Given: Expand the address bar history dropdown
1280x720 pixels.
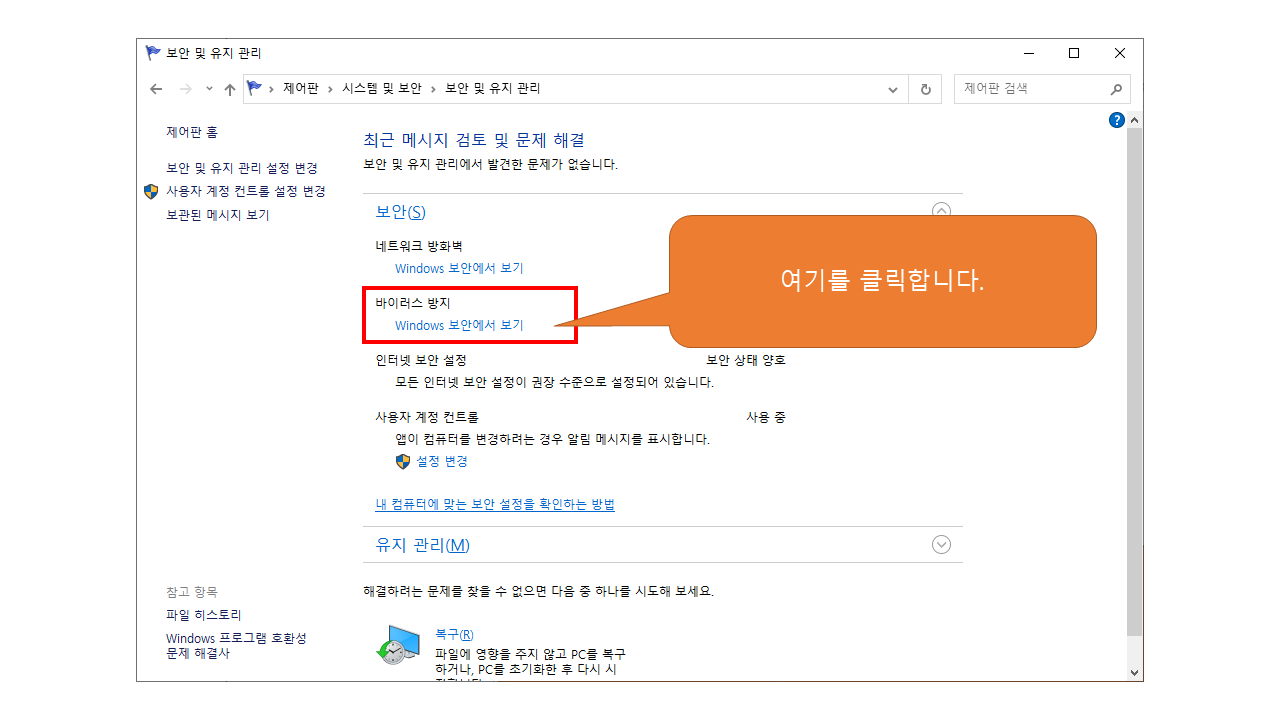Looking at the screenshot, I should [x=893, y=89].
